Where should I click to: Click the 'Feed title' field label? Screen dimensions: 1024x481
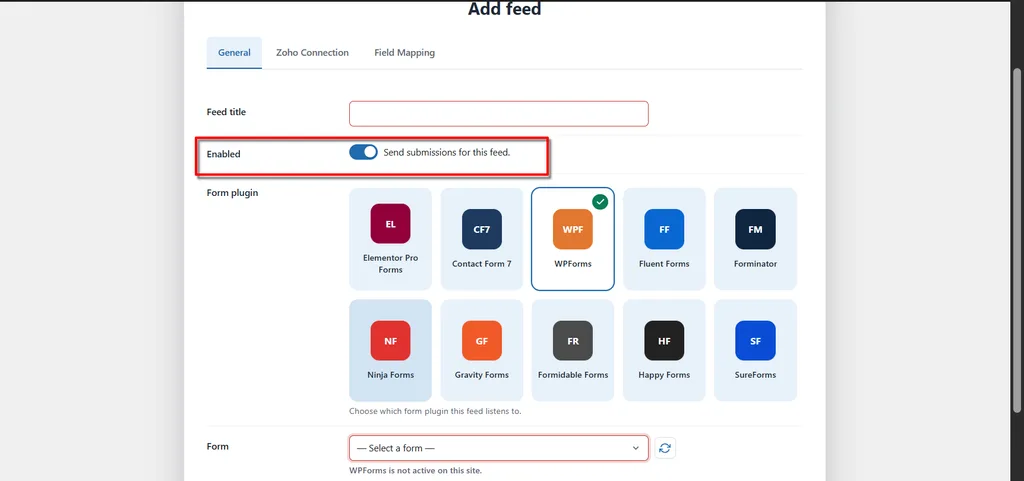coord(227,112)
